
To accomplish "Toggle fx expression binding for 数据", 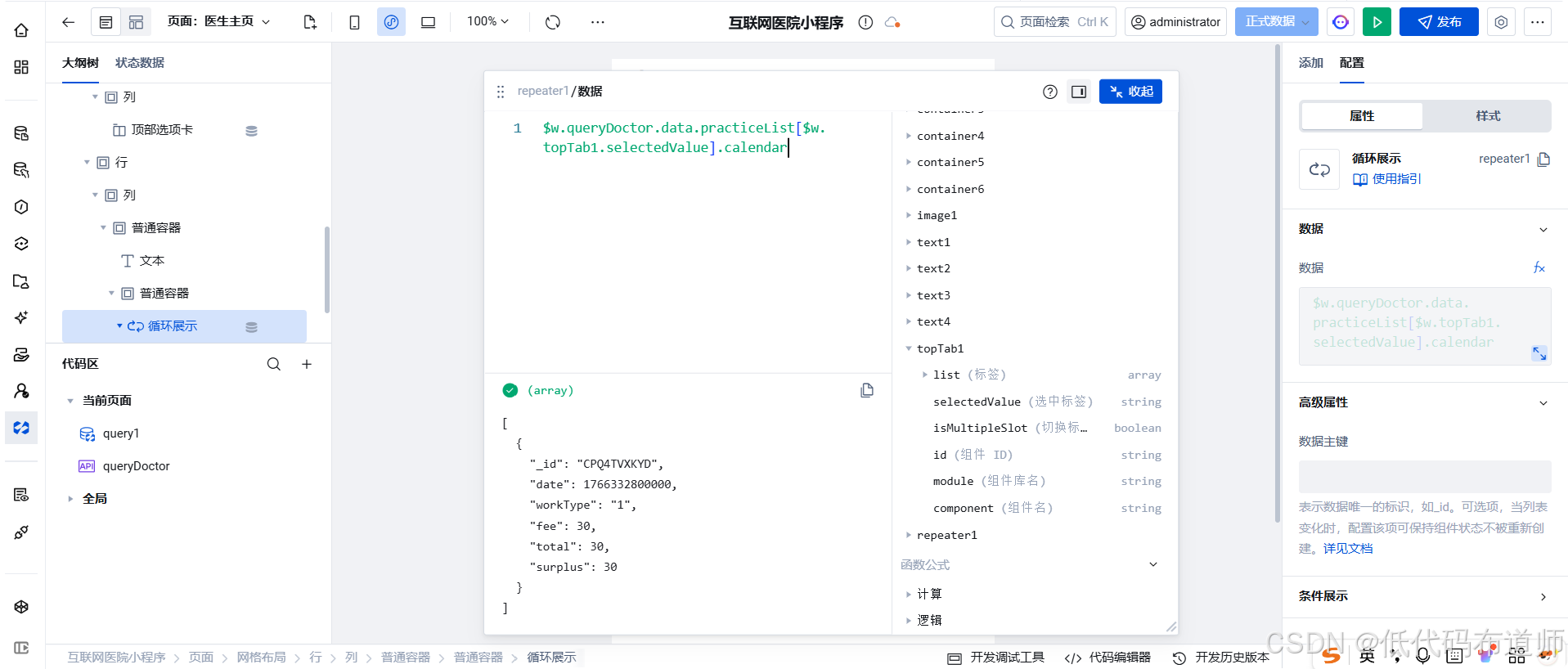I will (1539, 267).
